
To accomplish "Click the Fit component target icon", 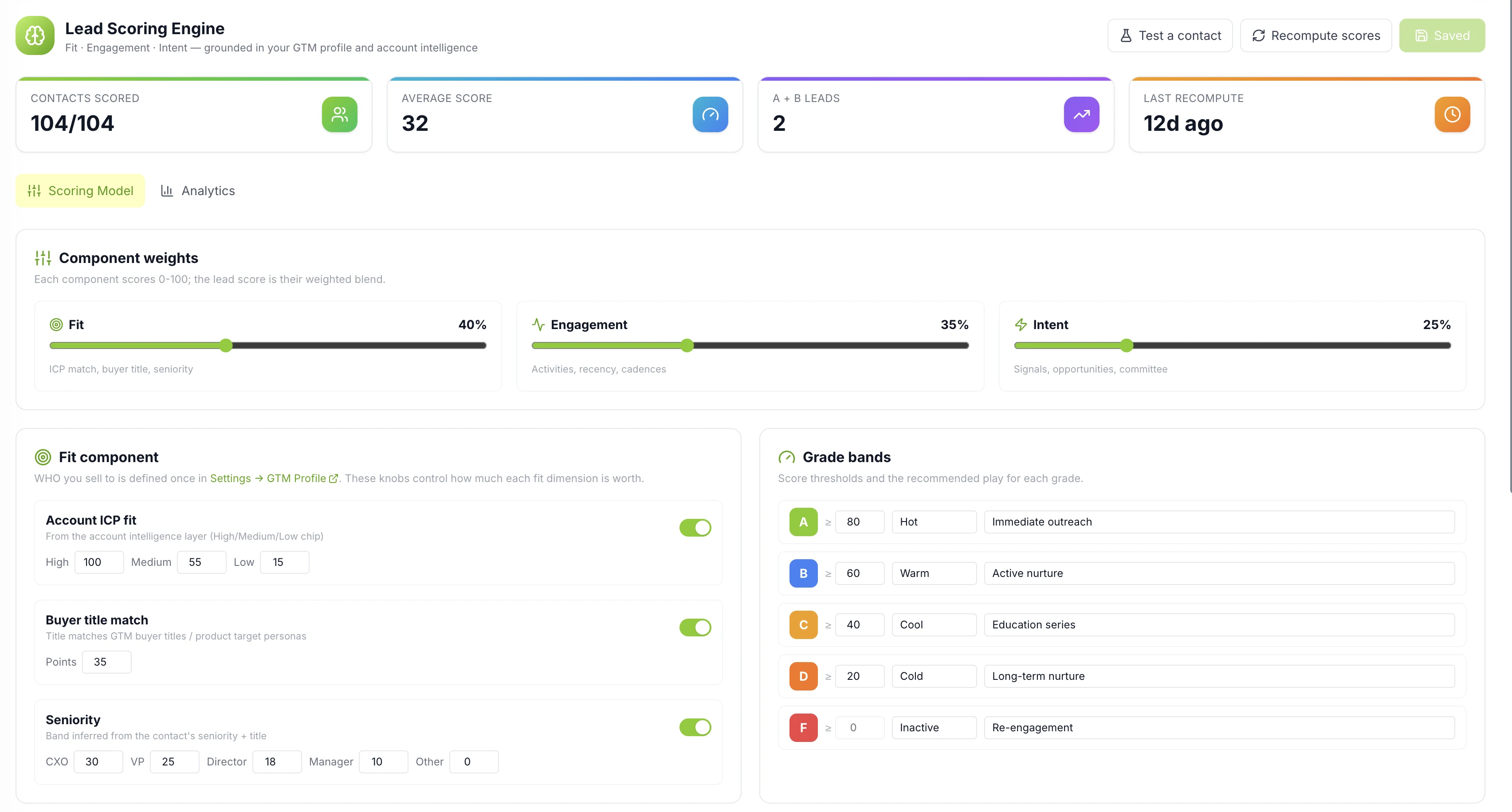I will pyautogui.click(x=43, y=457).
